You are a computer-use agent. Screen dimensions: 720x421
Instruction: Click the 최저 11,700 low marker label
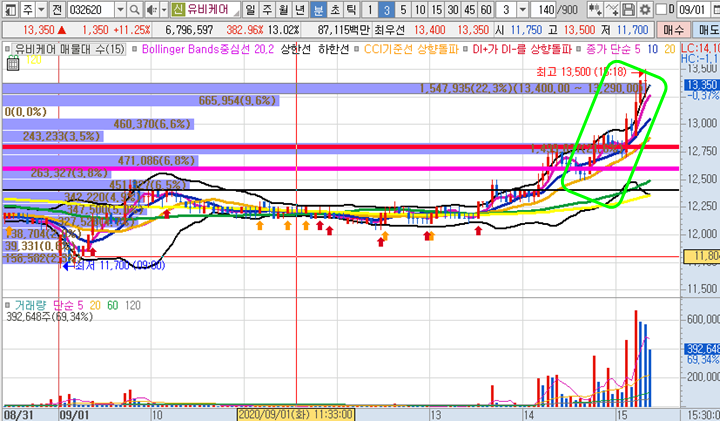coord(119,265)
